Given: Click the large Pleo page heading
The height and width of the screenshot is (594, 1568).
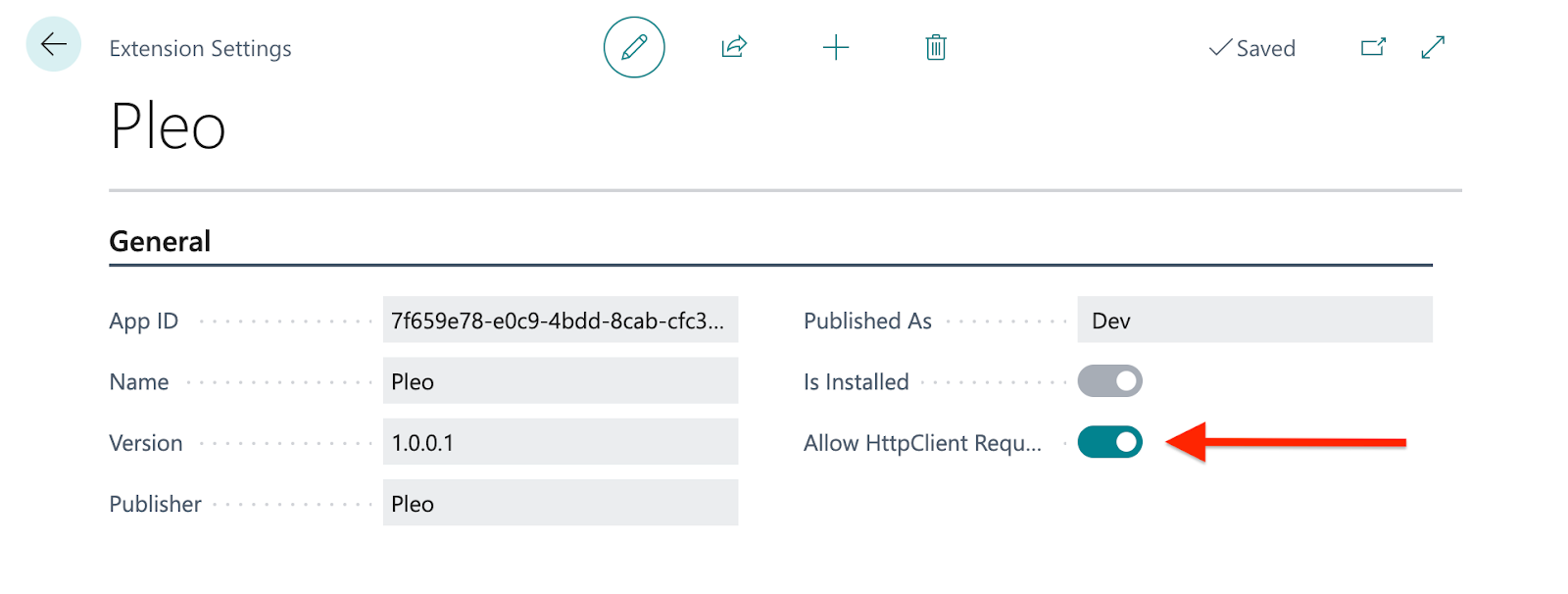Looking at the screenshot, I should [168, 127].
